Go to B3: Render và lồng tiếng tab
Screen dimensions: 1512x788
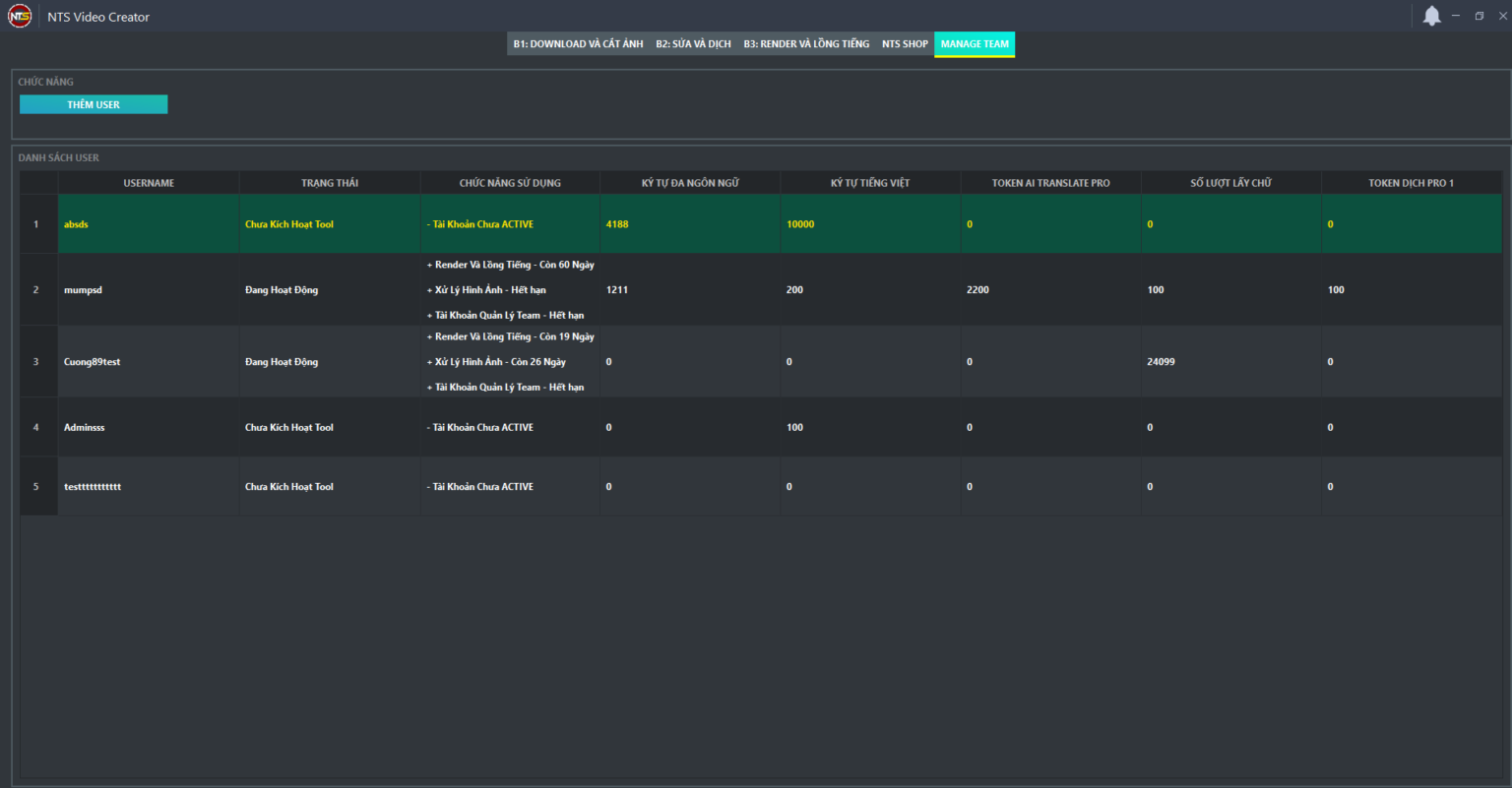806,44
